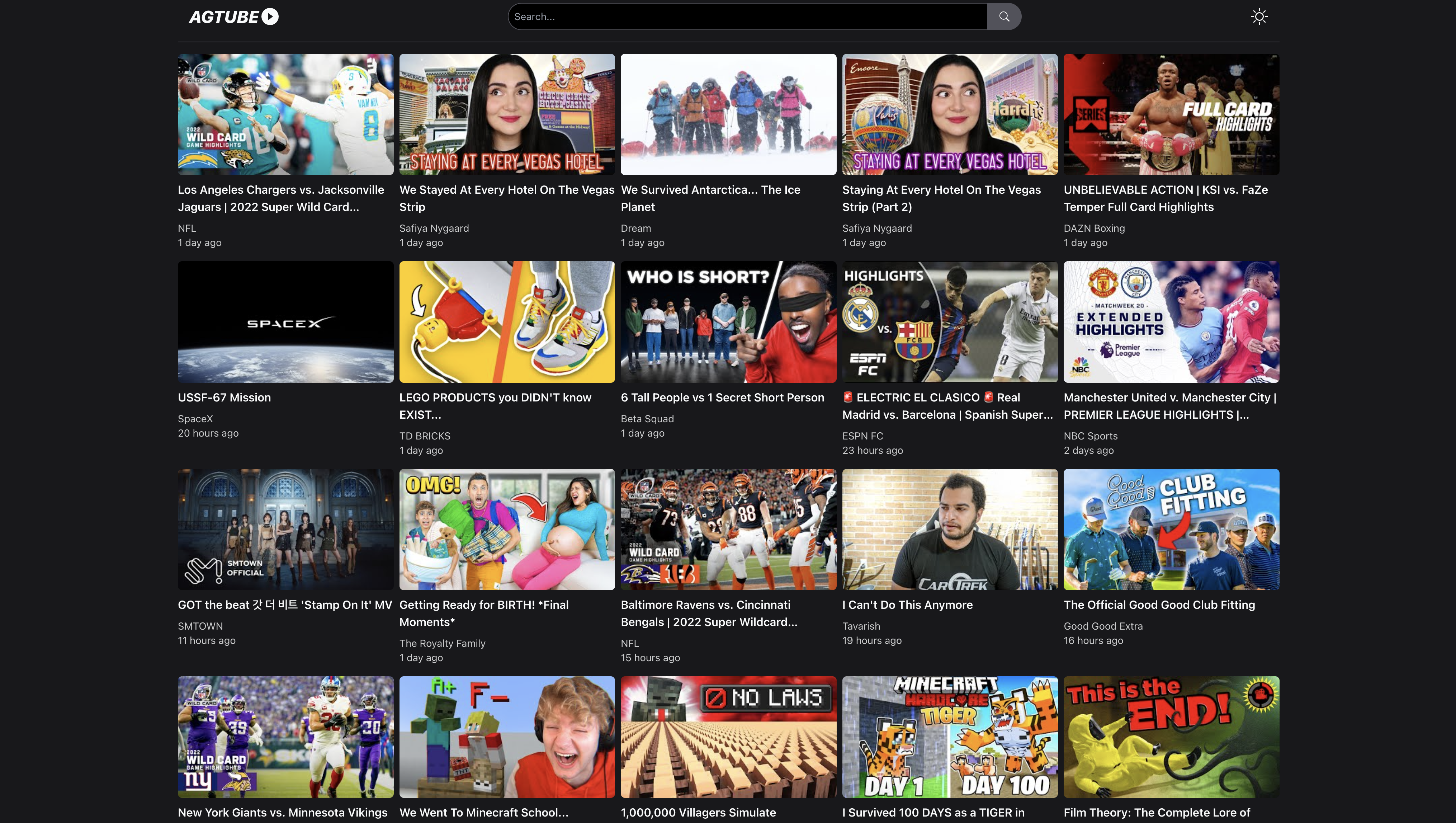Click title ELECTRIC EL CLASICO Real Madrid vs. Barcelona
Screen dimensions: 1456x823
(948, 406)
